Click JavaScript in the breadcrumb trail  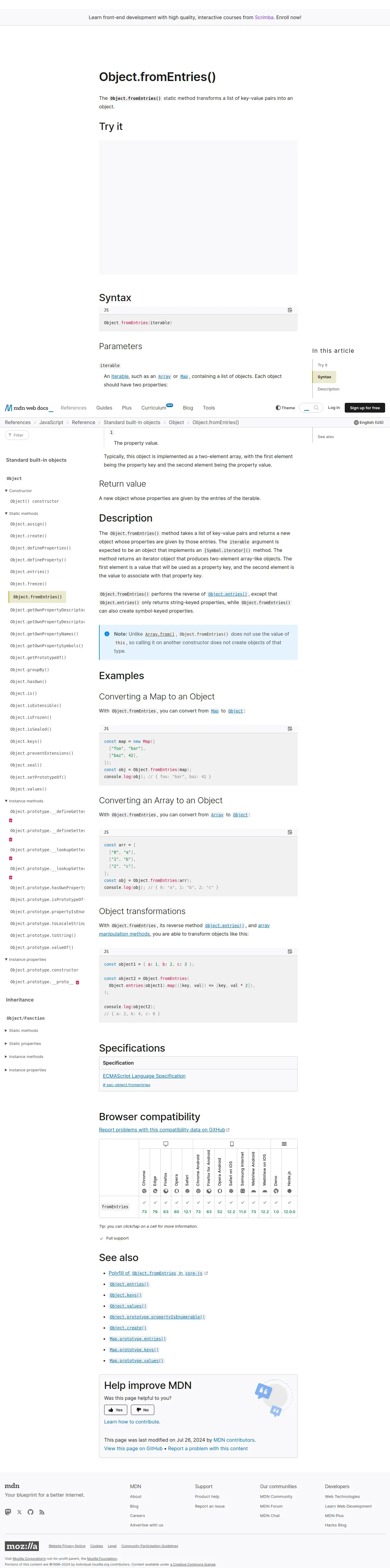click(51, 423)
